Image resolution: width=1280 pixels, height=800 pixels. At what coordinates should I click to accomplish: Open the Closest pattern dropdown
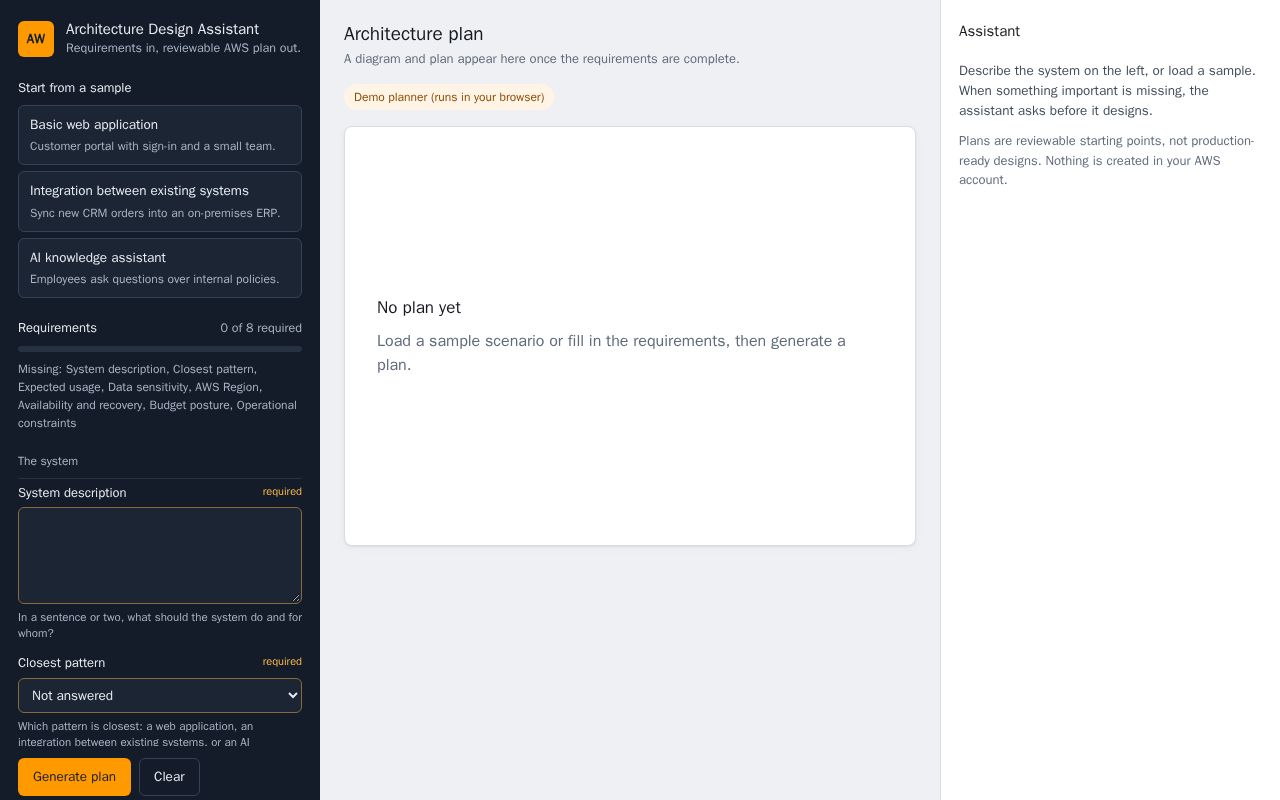(x=160, y=695)
